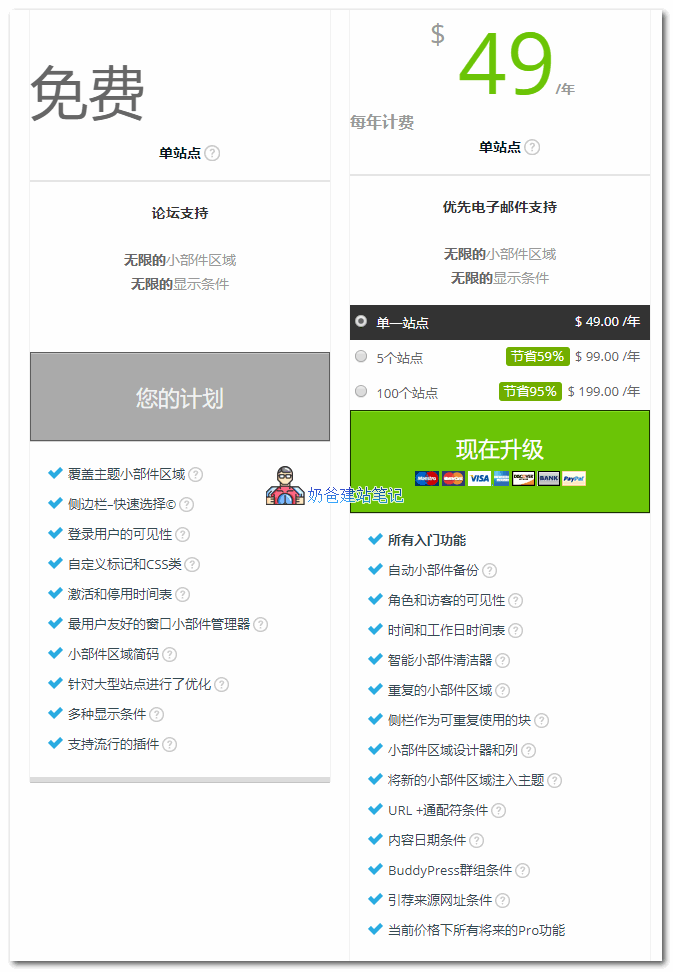
Task: Click the green 现在升级 upgrade button
Action: tap(499, 462)
